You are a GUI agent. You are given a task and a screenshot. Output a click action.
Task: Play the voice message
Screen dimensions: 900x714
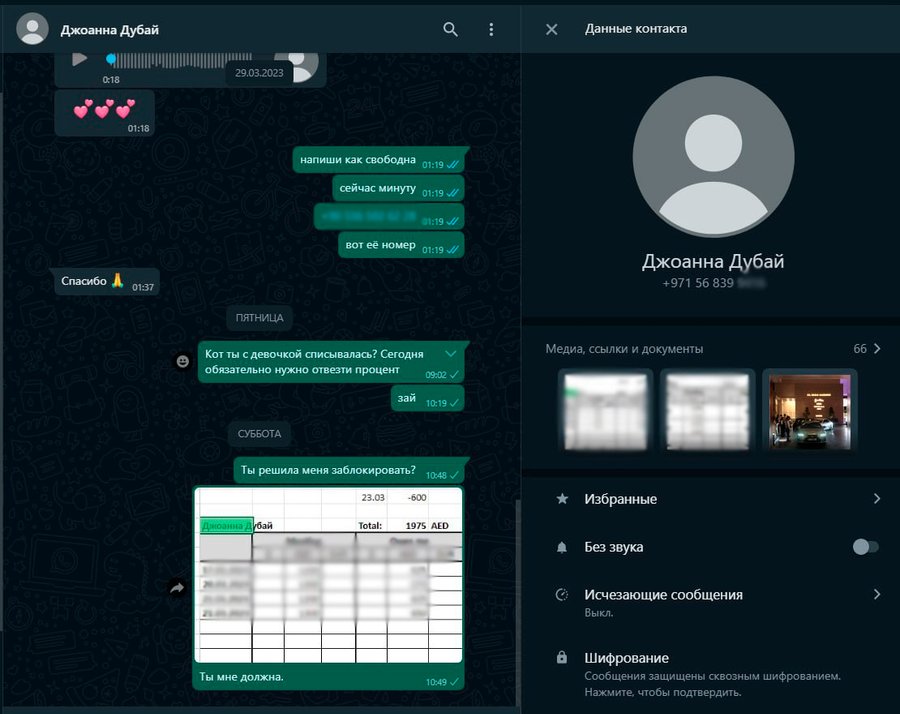(x=79, y=59)
